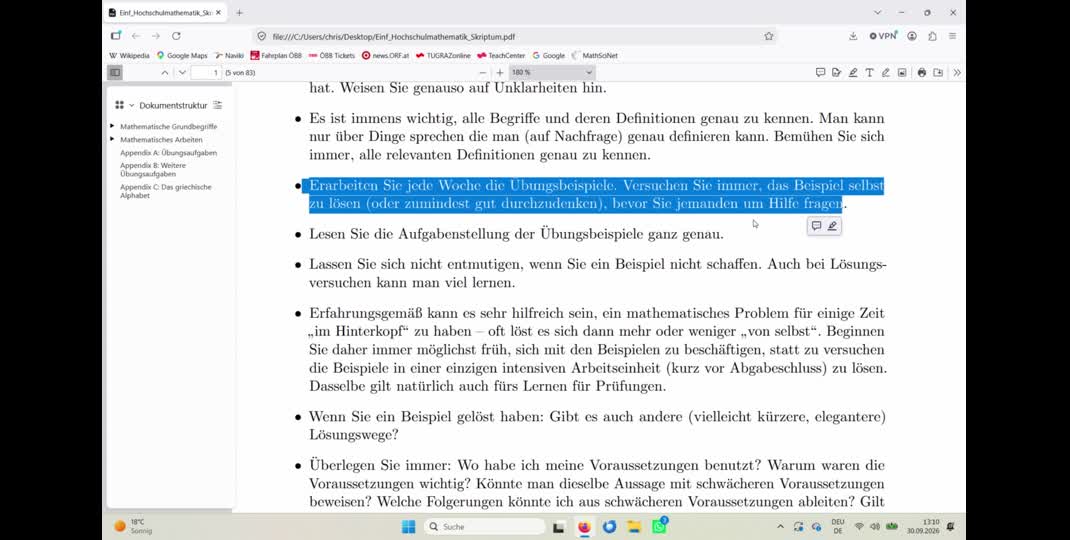Open a new browser tab

click(x=240, y=13)
